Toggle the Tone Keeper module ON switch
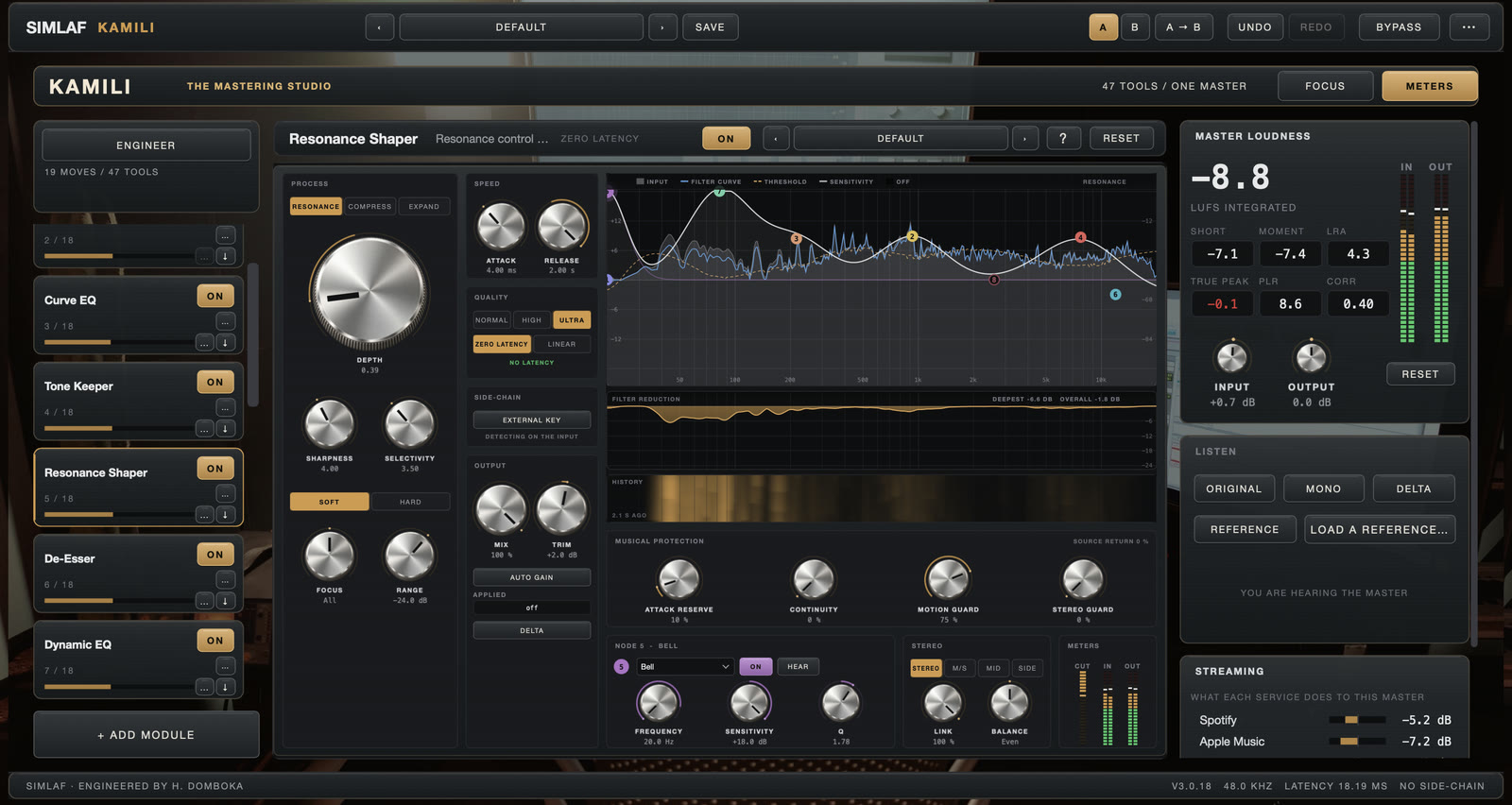This screenshot has width=1512, height=805. point(215,383)
